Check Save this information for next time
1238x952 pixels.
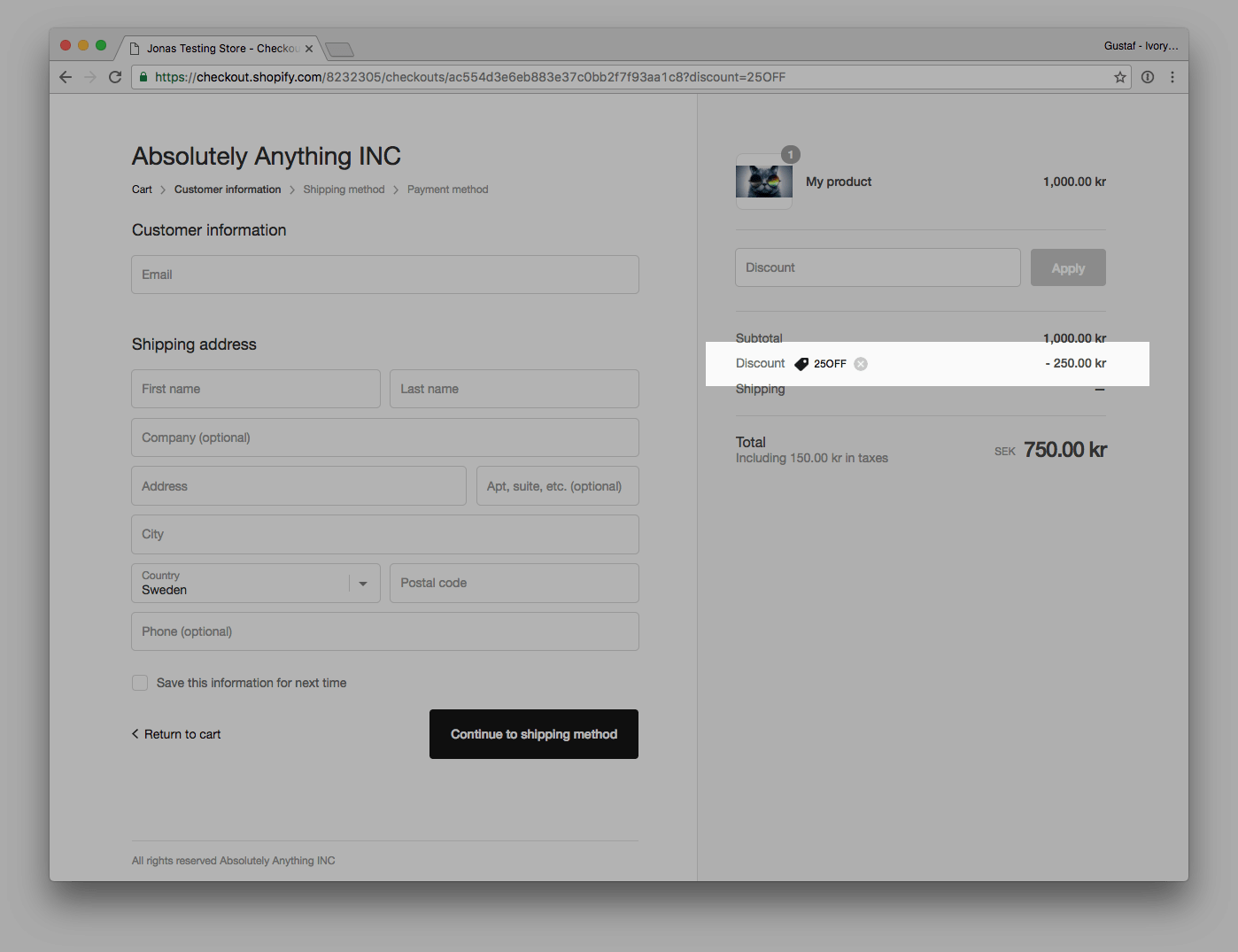click(x=140, y=683)
